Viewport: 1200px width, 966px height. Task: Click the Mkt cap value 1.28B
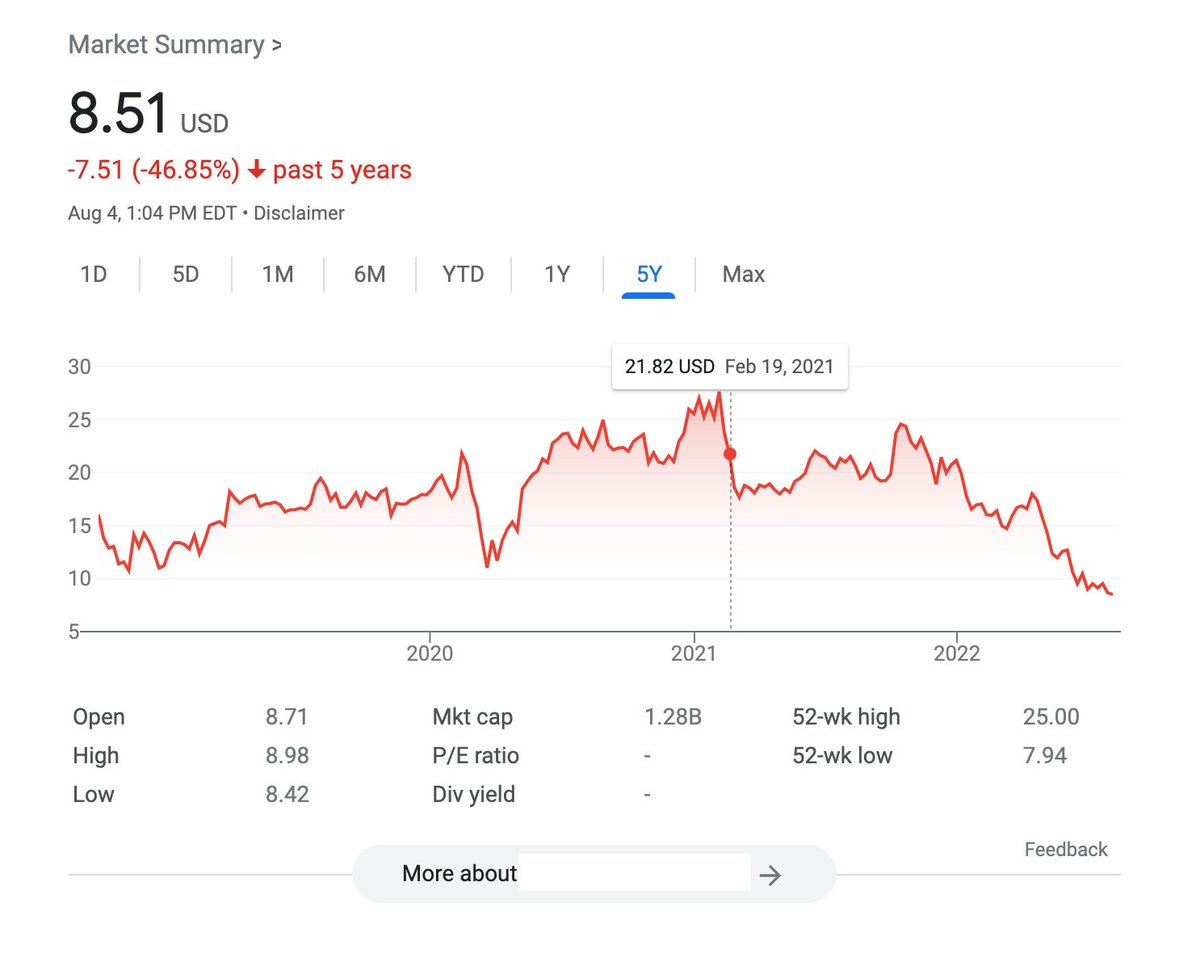point(674,717)
